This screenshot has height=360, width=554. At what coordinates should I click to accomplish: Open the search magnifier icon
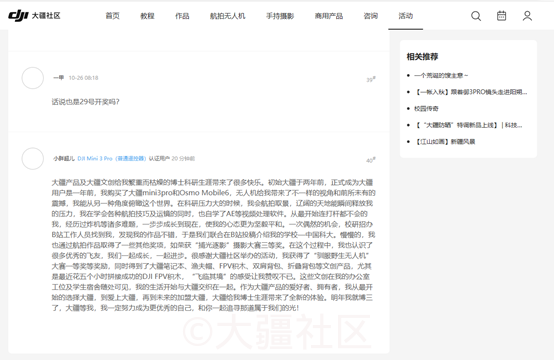pyautogui.click(x=476, y=16)
